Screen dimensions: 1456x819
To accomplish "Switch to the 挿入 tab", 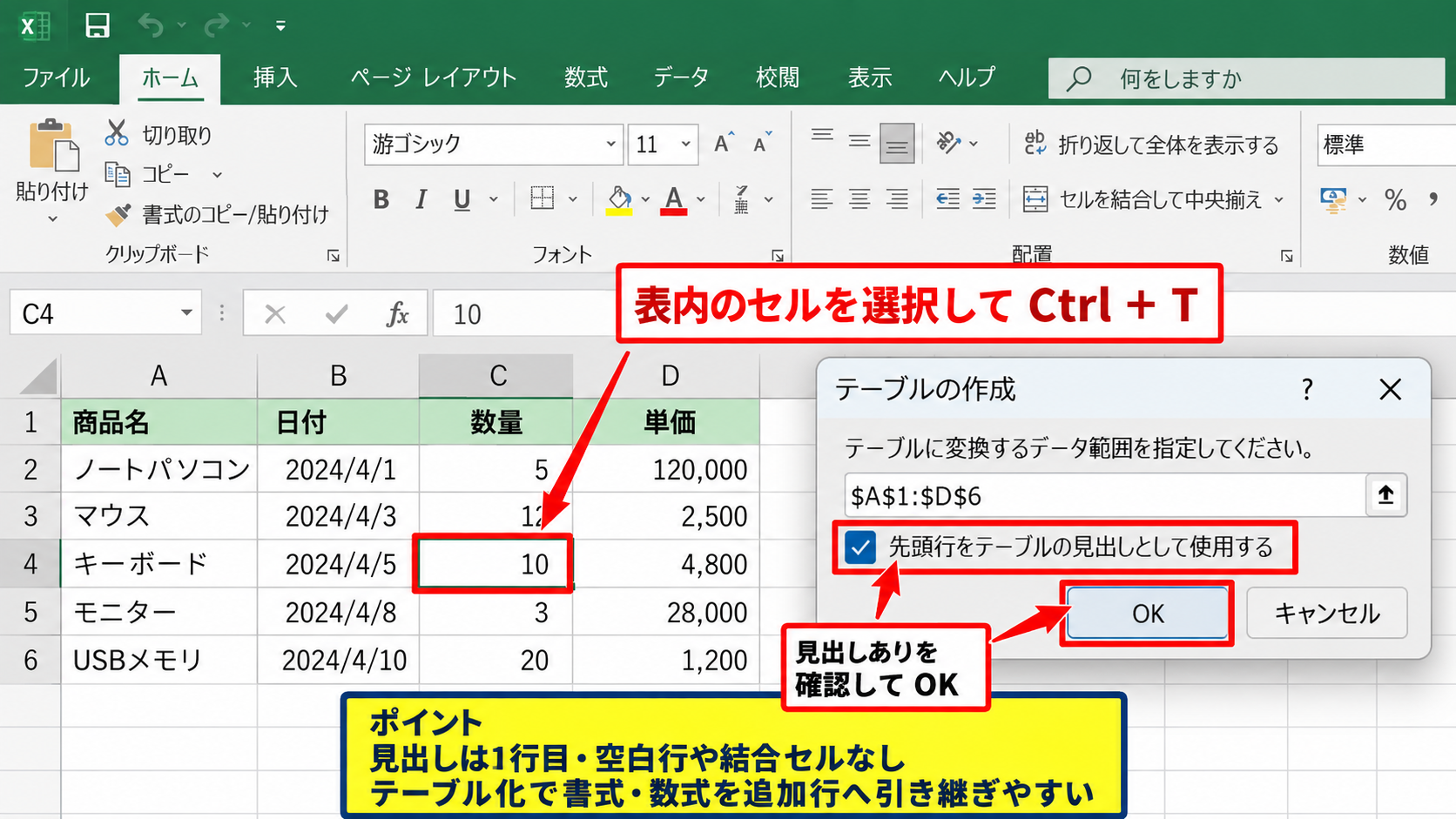I will tap(275, 78).
